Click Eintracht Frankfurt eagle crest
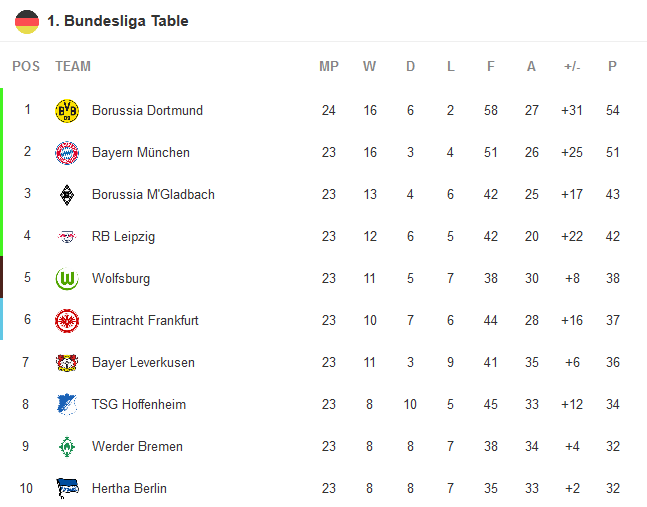Image resolution: width=647 pixels, height=507 pixels. click(x=67, y=321)
